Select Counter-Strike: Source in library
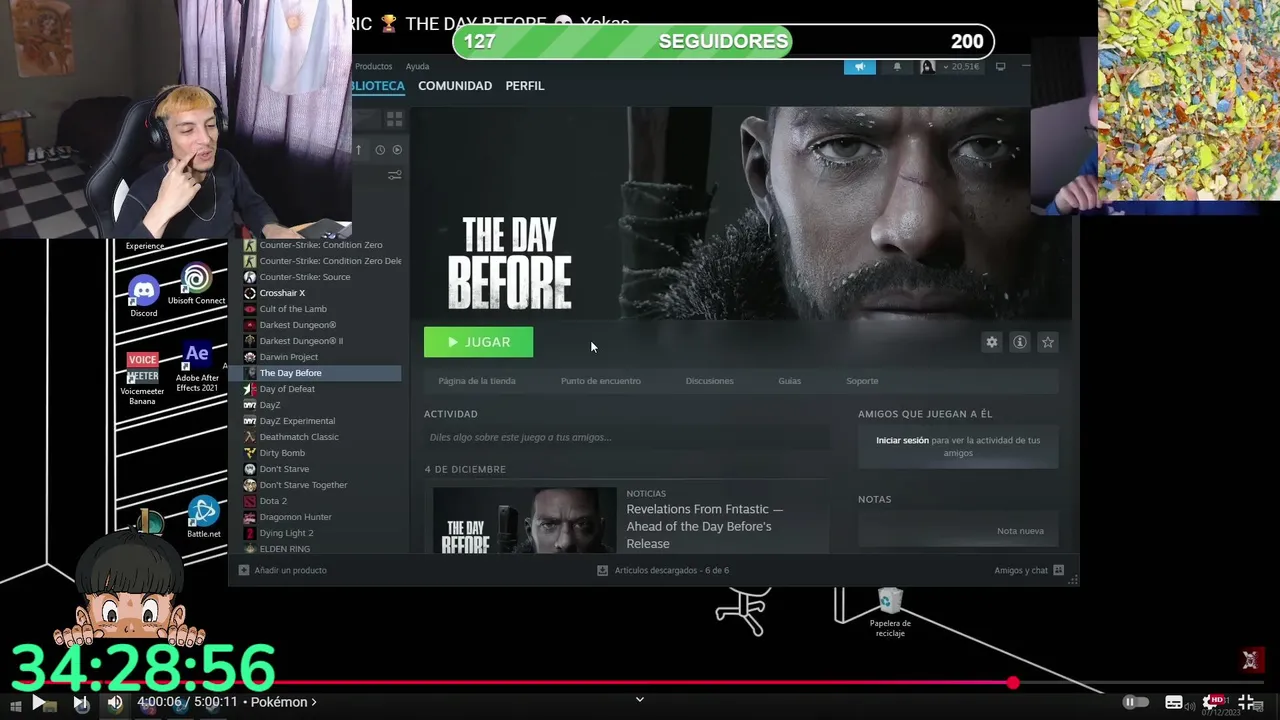This screenshot has height=720, width=1280. pyautogui.click(x=305, y=277)
